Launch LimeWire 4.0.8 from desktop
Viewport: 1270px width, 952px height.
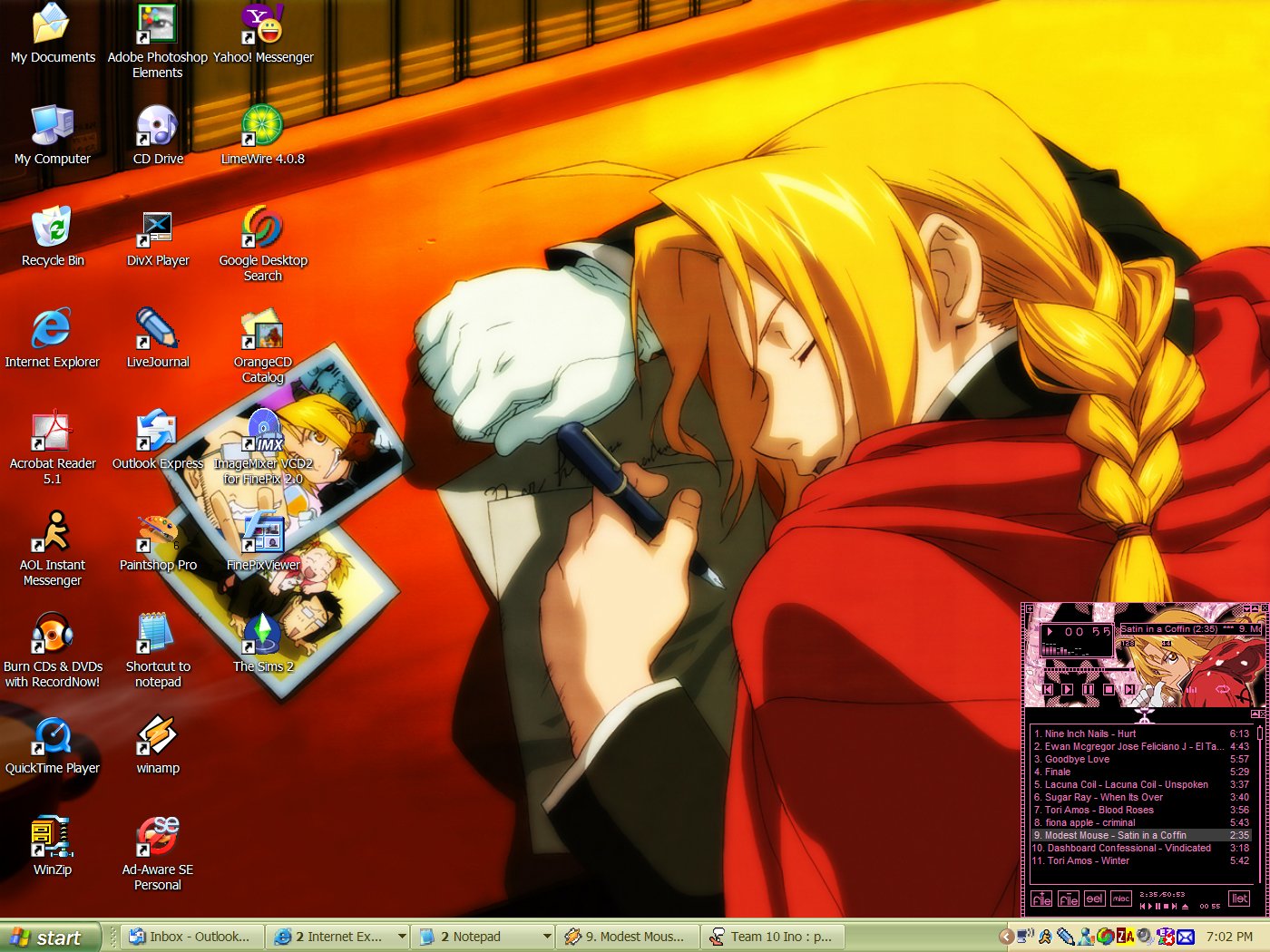click(x=263, y=136)
